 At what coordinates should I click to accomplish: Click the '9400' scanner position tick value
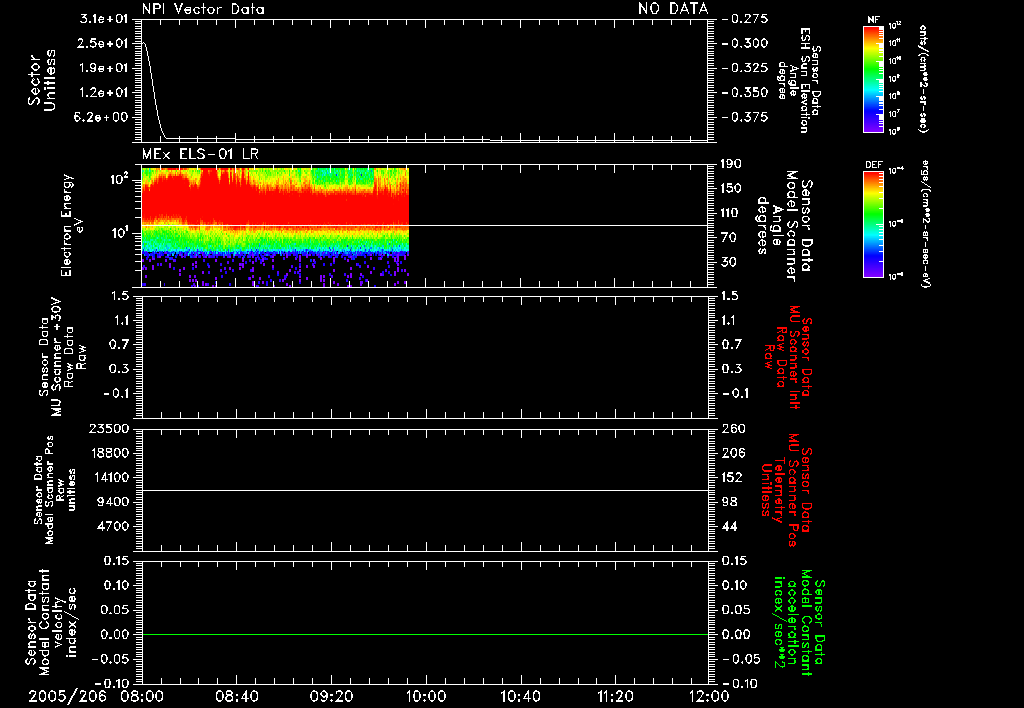coord(113,502)
